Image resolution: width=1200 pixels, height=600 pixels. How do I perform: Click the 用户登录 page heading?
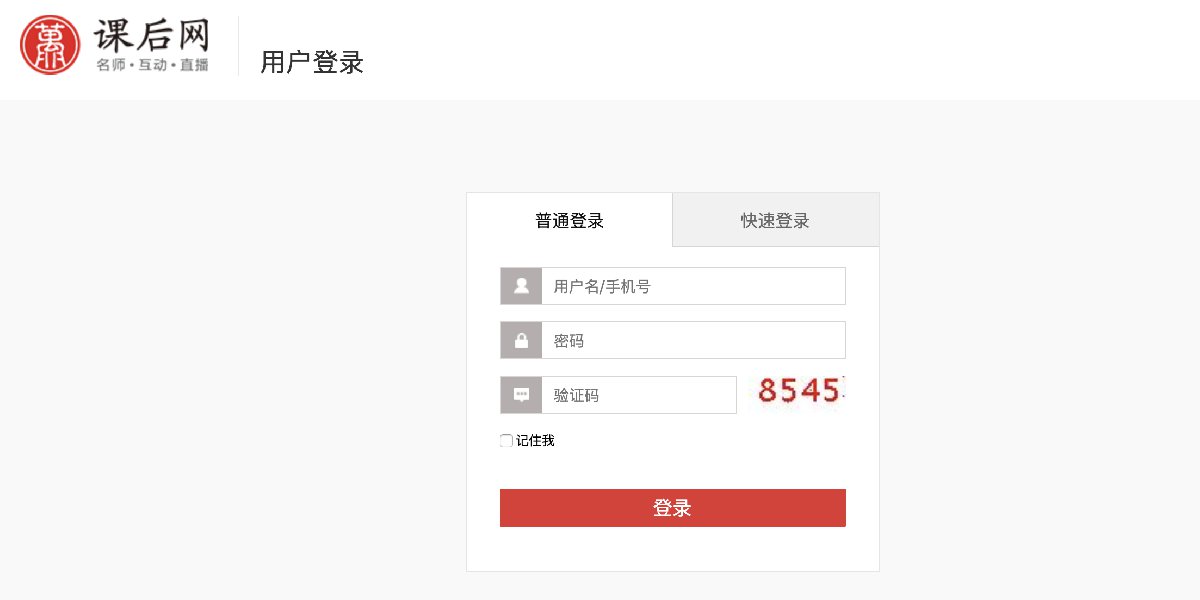(x=312, y=63)
